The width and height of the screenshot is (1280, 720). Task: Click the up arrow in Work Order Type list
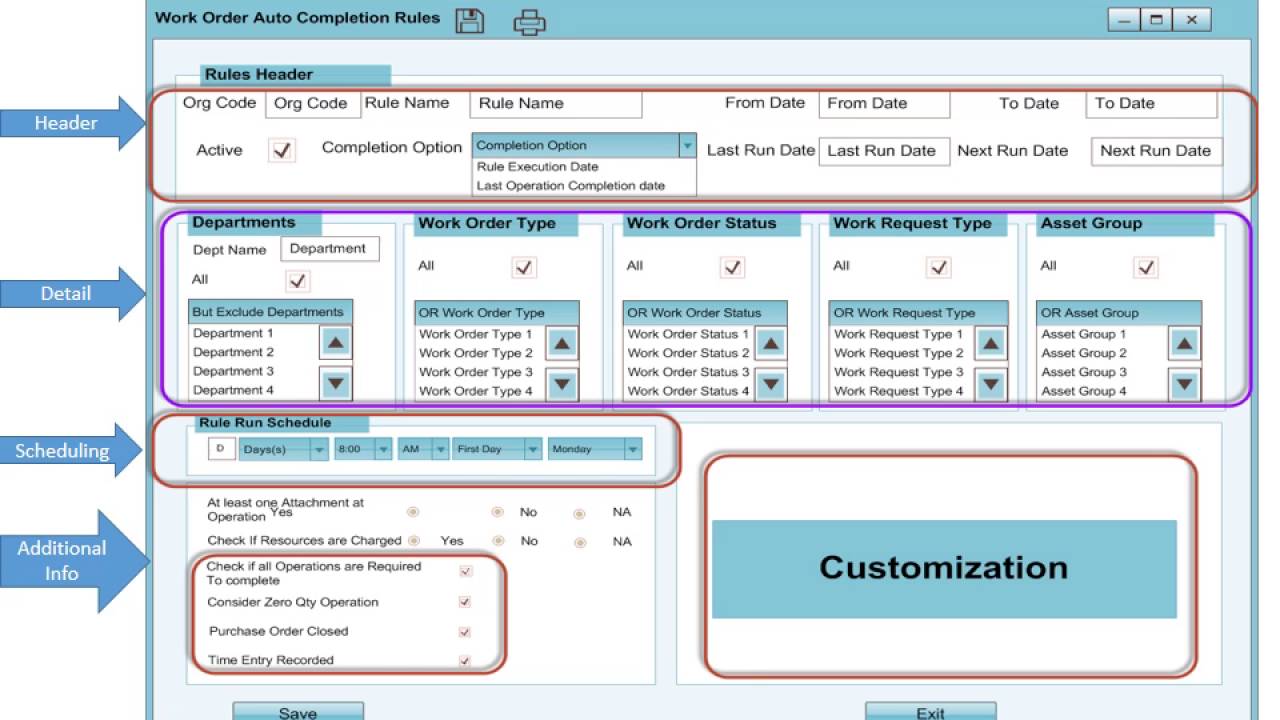coord(562,344)
